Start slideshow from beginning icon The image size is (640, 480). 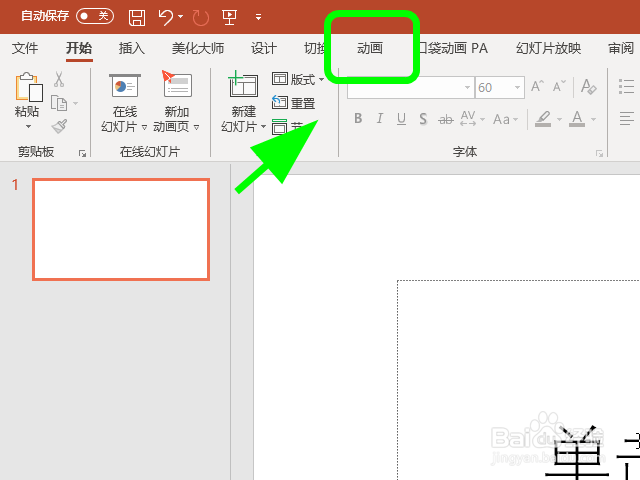229,17
